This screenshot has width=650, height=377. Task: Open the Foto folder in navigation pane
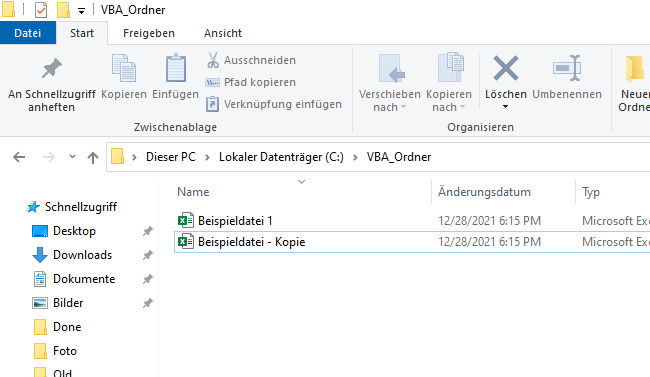tap(65, 351)
